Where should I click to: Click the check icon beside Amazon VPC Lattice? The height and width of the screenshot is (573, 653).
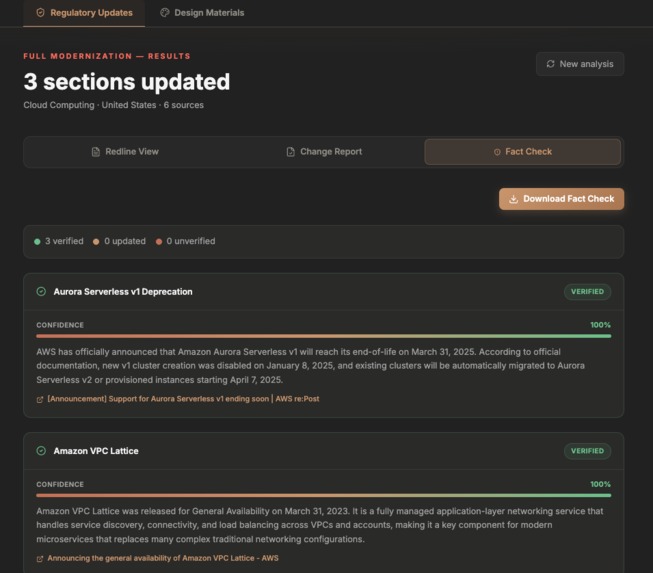point(41,451)
